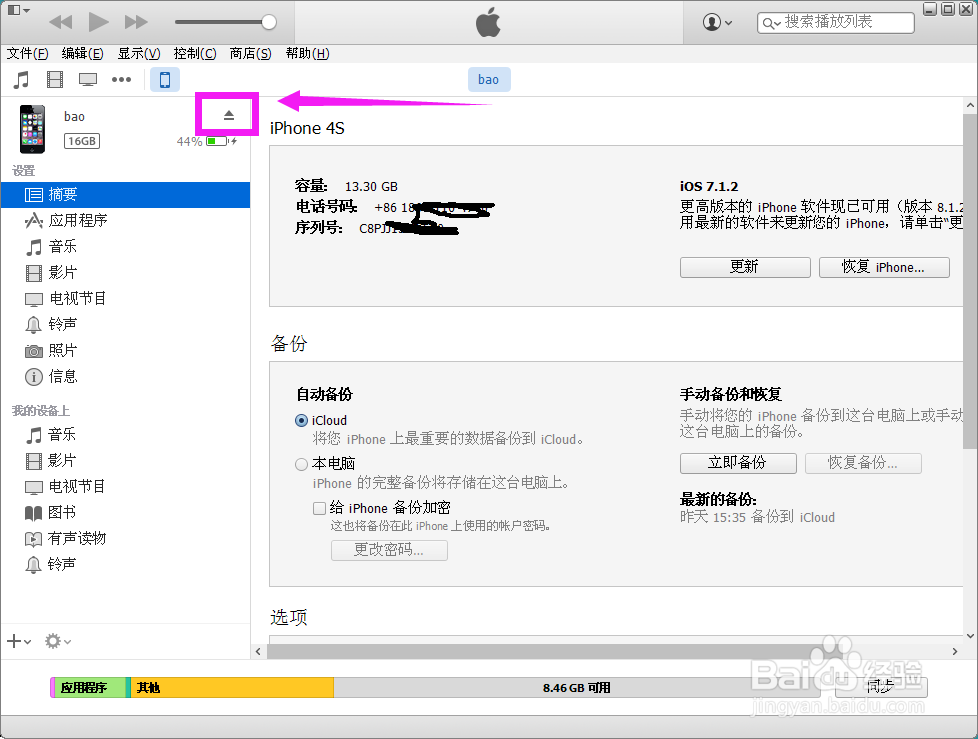Click the fast-forward button
This screenshot has width=978, height=739.
coord(136,22)
